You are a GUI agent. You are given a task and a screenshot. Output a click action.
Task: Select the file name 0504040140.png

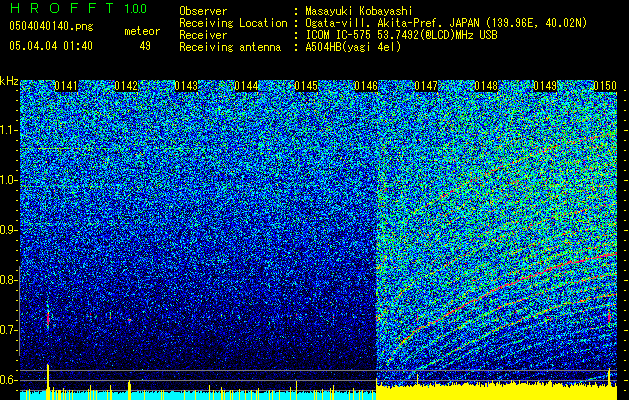(x=51, y=26)
